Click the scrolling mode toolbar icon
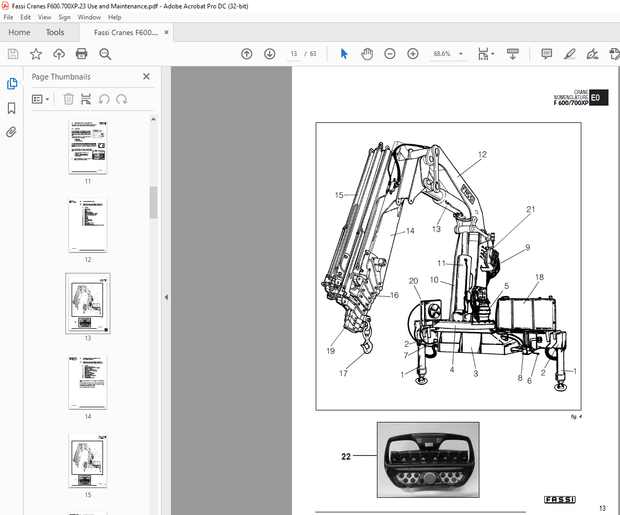620x515 pixels. (x=513, y=54)
